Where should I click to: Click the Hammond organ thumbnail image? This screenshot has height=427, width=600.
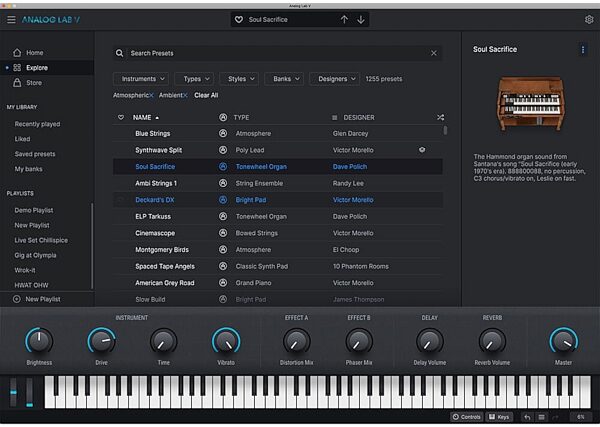point(530,104)
